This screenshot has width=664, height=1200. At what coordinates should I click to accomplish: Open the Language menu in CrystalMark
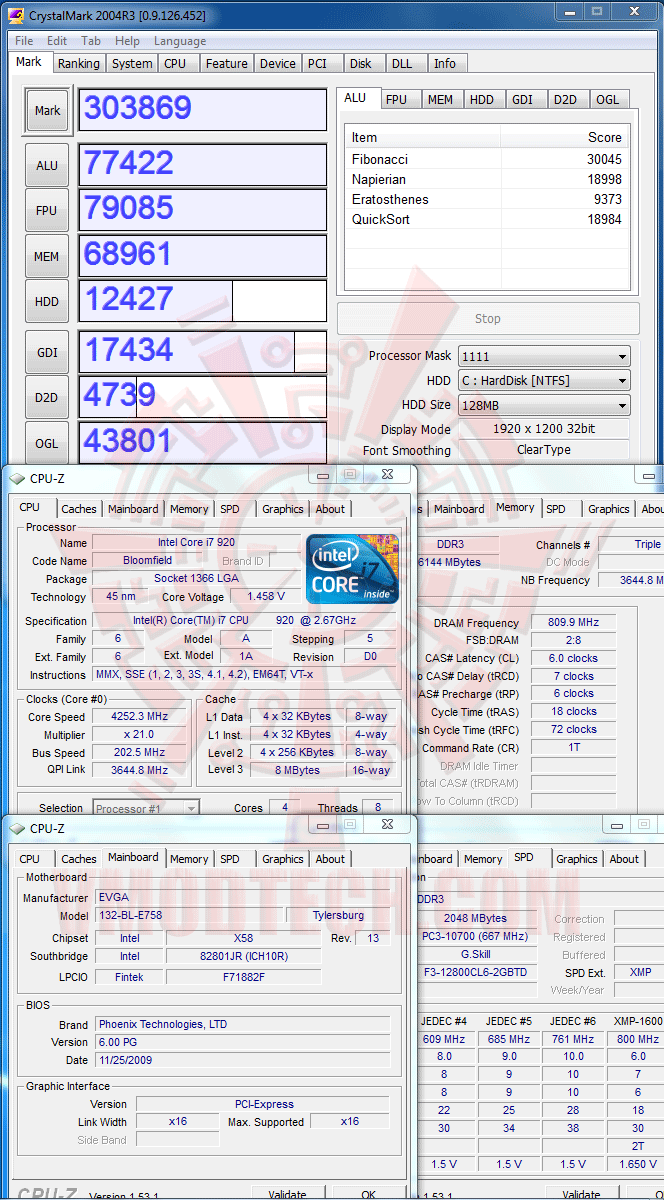click(x=180, y=41)
